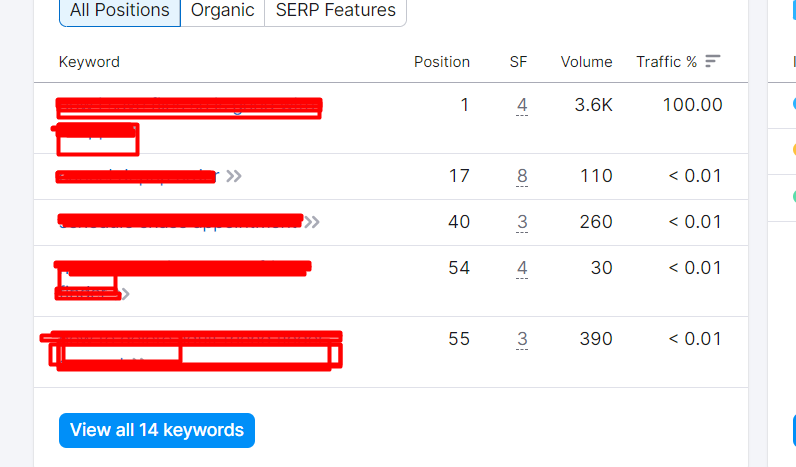This screenshot has height=467, width=796.
Task: Click the sort icon beside Traffic %
Action: coord(713,61)
